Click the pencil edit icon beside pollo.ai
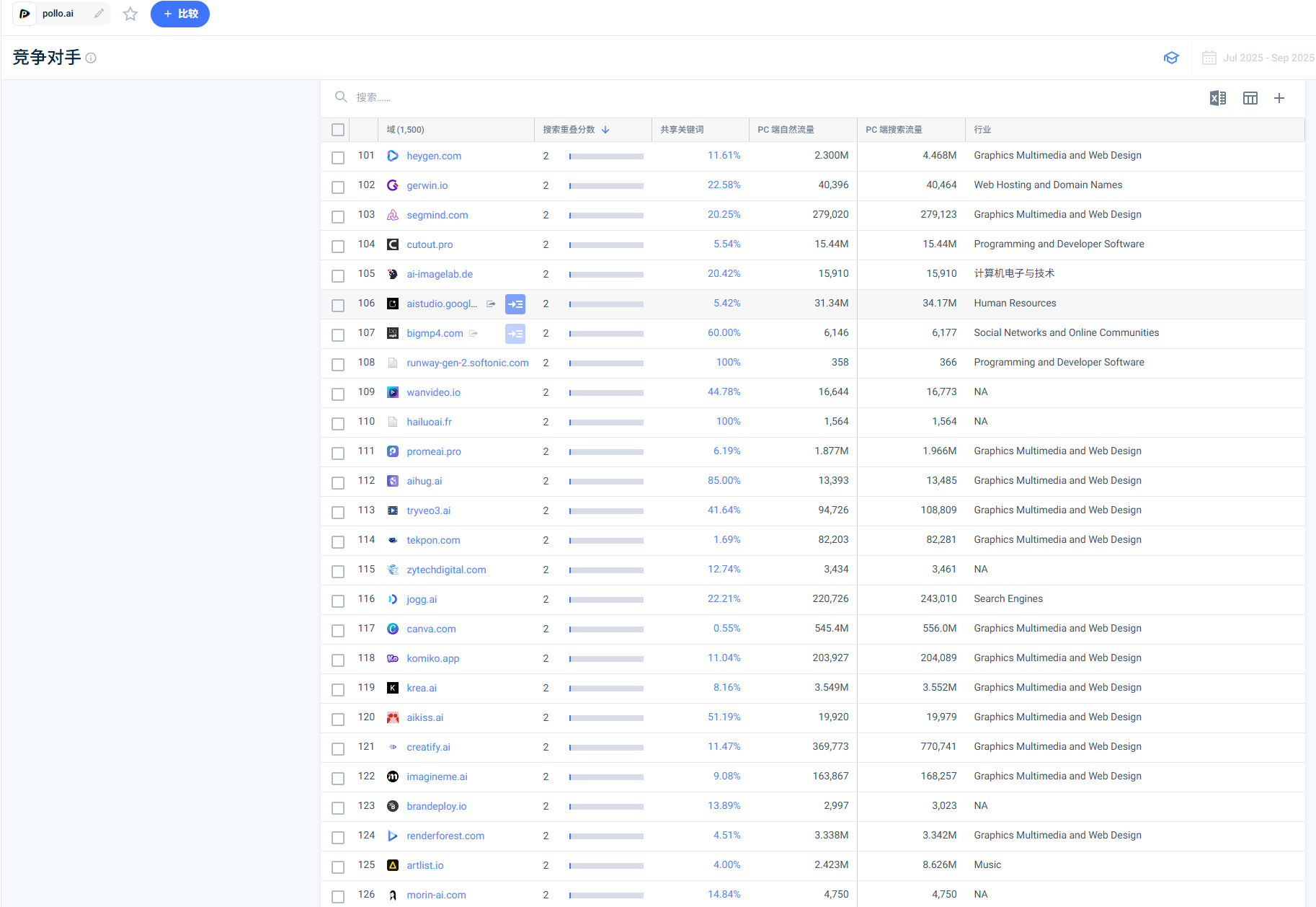 pyautogui.click(x=99, y=14)
